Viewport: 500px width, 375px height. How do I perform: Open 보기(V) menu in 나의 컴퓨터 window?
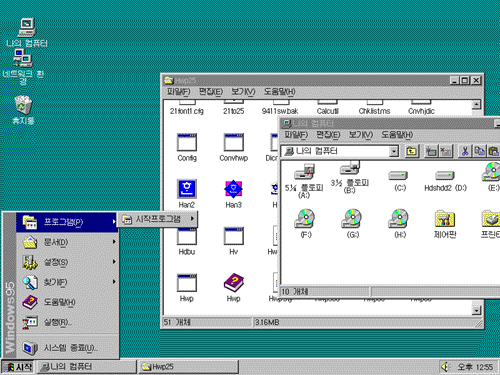pos(361,135)
